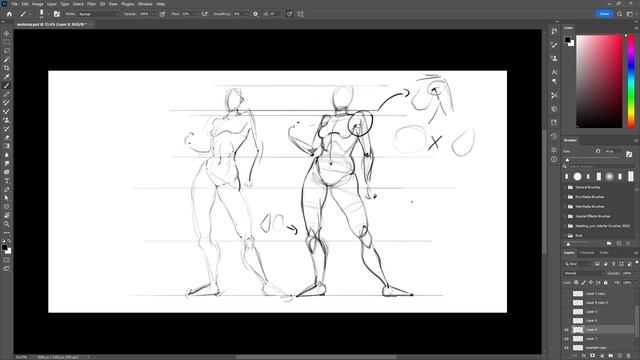The width and height of the screenshot is (640, 360).
Task: Select the Path Selection tool
Action: [7, 198]
